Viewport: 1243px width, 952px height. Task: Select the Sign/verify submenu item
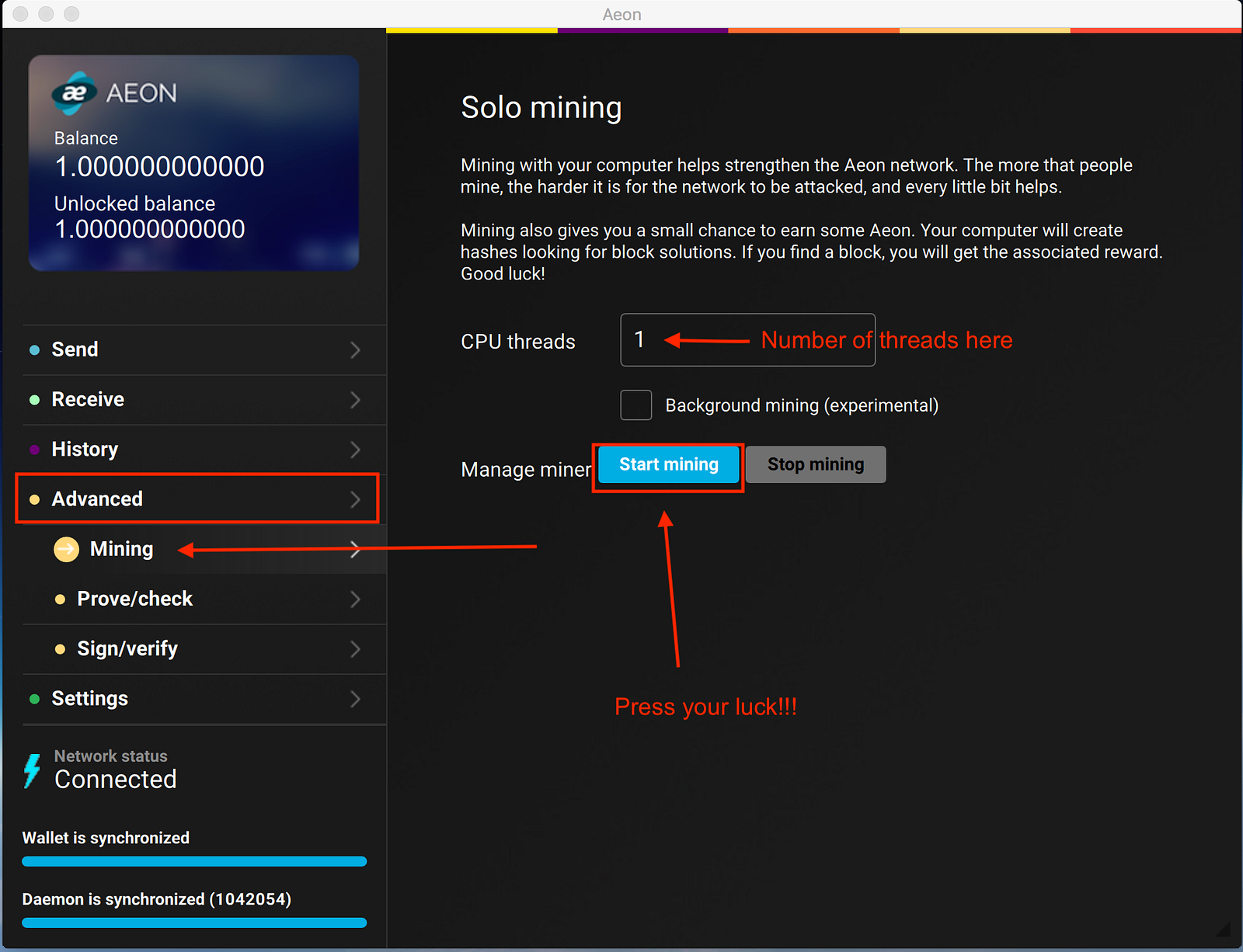click(x=204, y=649)
